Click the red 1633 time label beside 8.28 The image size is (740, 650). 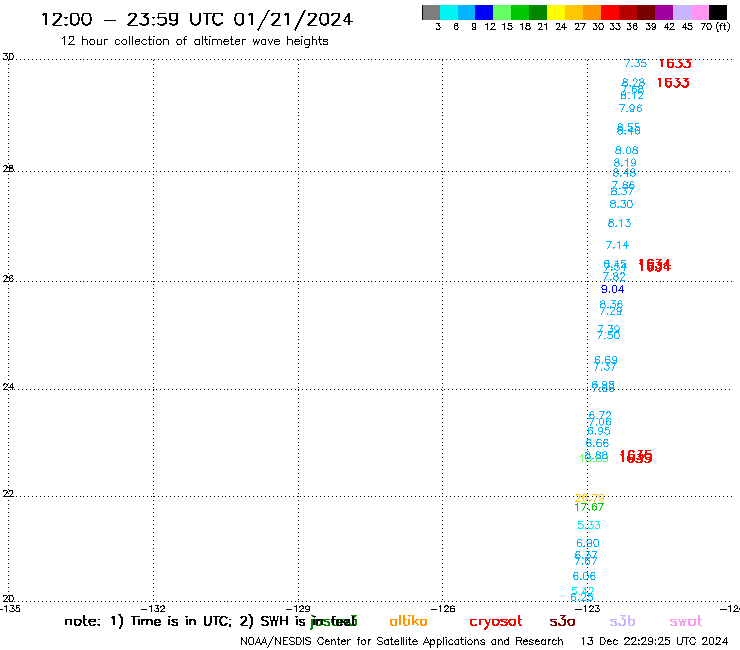pos(673,83)
